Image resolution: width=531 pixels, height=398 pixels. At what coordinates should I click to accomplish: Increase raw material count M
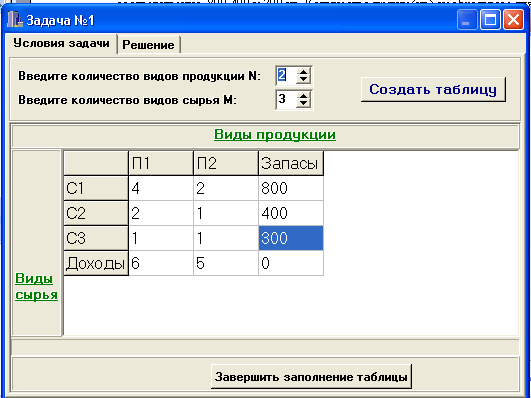pyautogui.click(x=303, y=95)
